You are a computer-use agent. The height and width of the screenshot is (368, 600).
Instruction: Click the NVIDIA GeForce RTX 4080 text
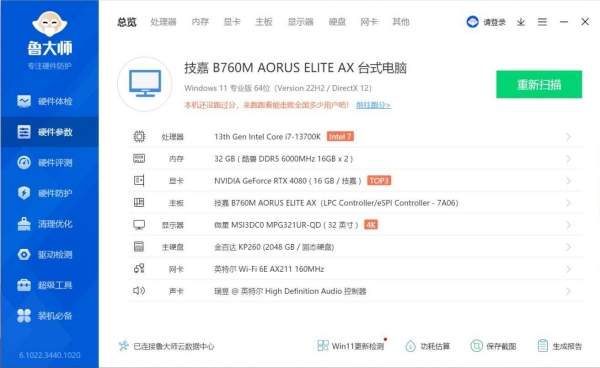pos(288,181)
